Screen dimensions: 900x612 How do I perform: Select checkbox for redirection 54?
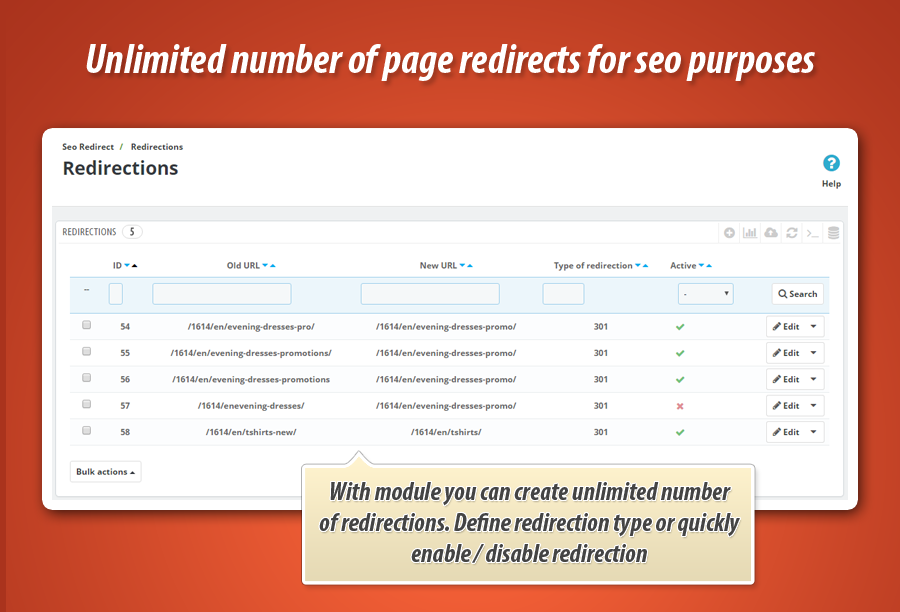click(87, 325)
